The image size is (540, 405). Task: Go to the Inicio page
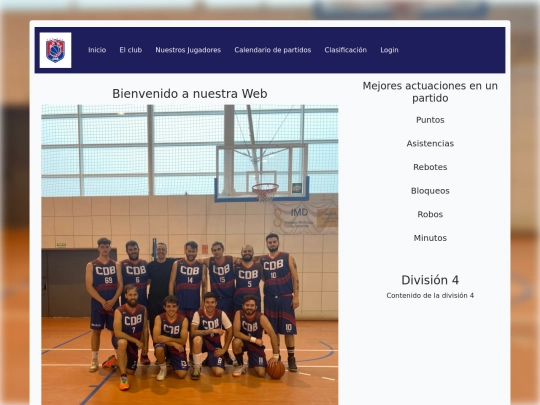click(97, 50)
